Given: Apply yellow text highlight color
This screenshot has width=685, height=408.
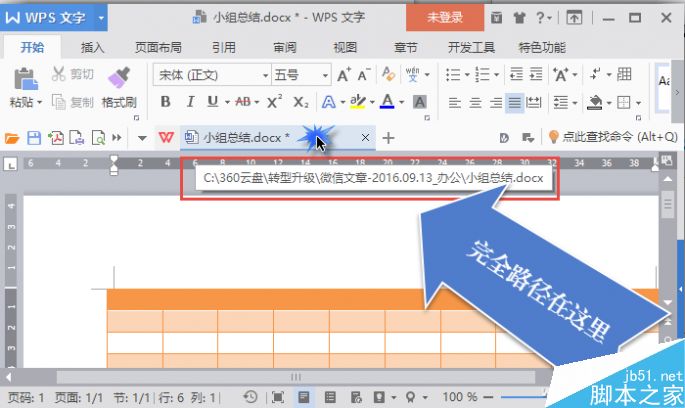Looking at the screenshot, I should point(357,102).
